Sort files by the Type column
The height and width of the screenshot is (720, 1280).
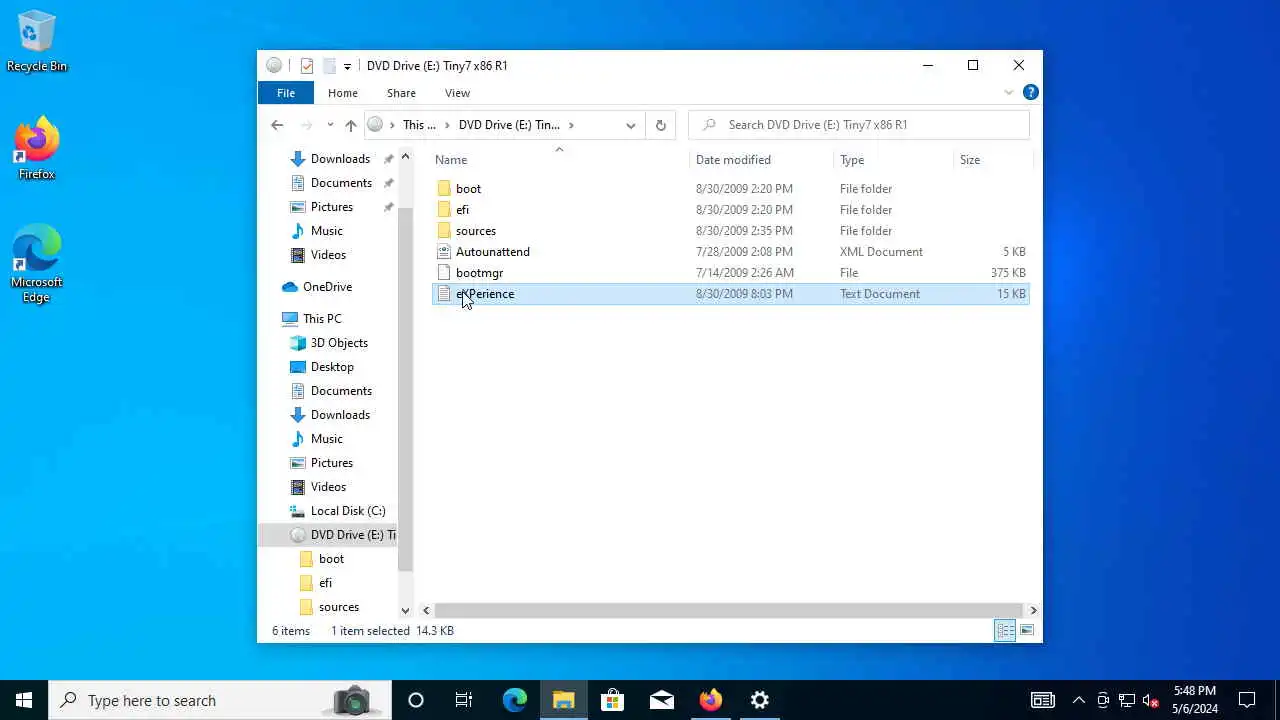pos(852,160)
